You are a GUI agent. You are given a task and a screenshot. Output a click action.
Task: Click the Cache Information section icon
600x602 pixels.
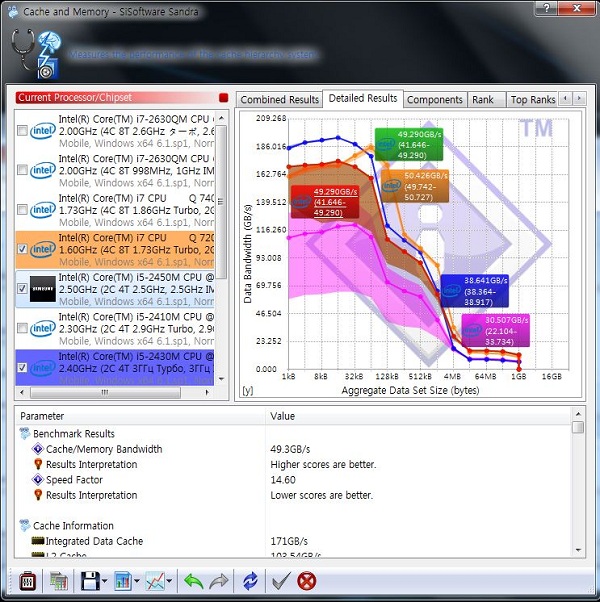point(25,525)
